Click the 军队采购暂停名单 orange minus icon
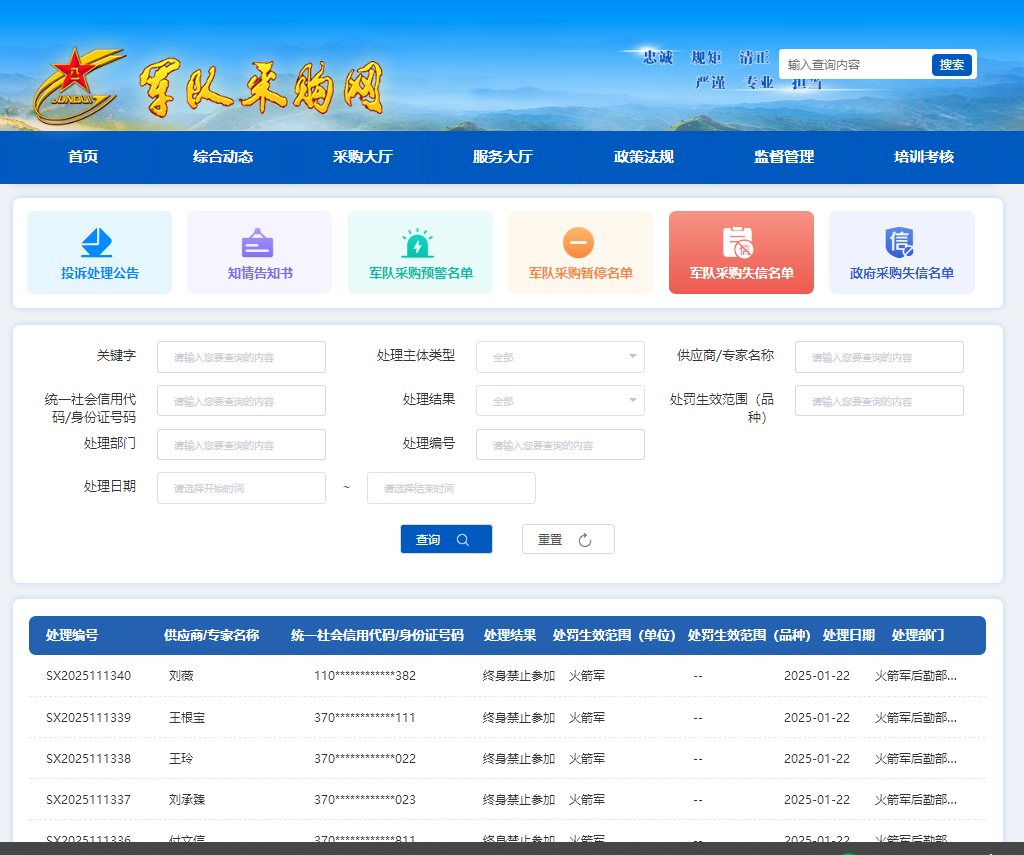This screenshot has width=1024, height=855. click(x=579, y=243)
